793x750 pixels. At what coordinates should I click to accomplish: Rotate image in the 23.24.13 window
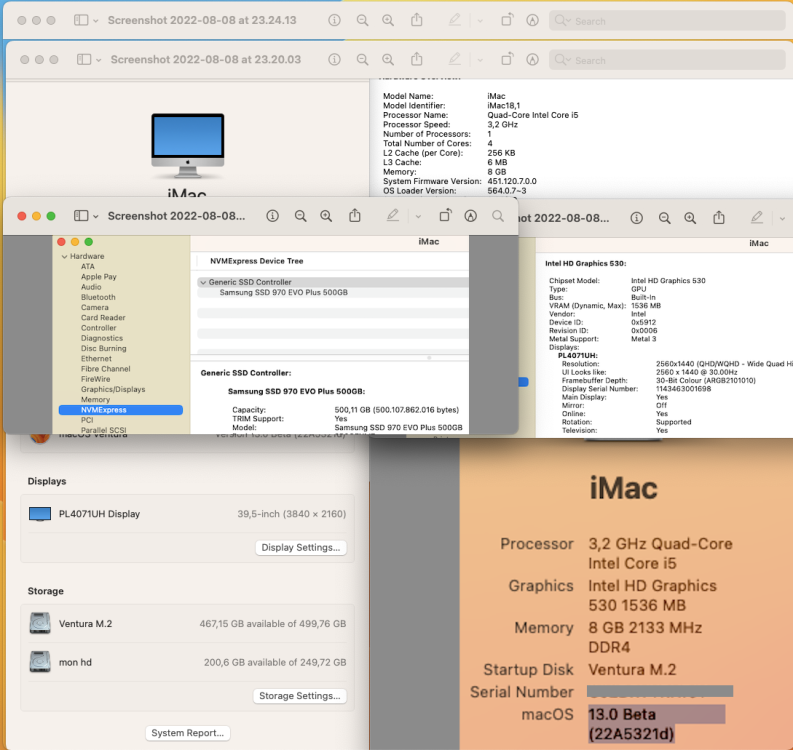[506, 20]
